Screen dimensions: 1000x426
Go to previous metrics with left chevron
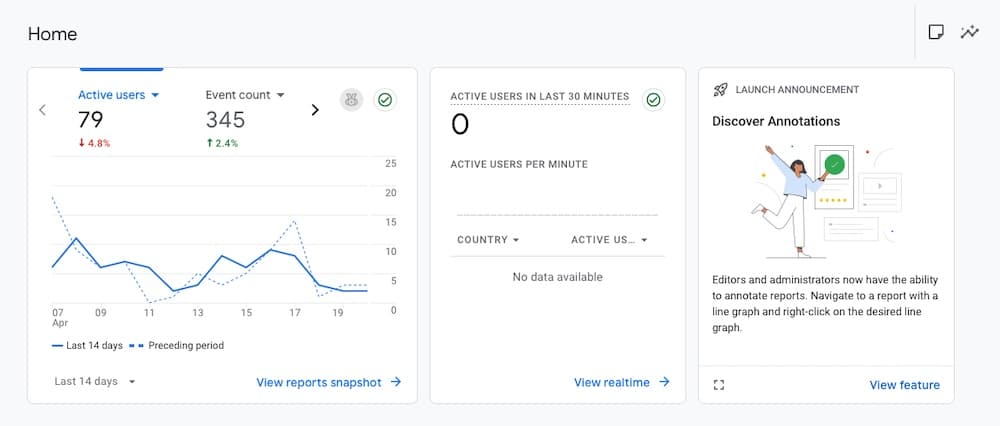(x=42, y=110)
